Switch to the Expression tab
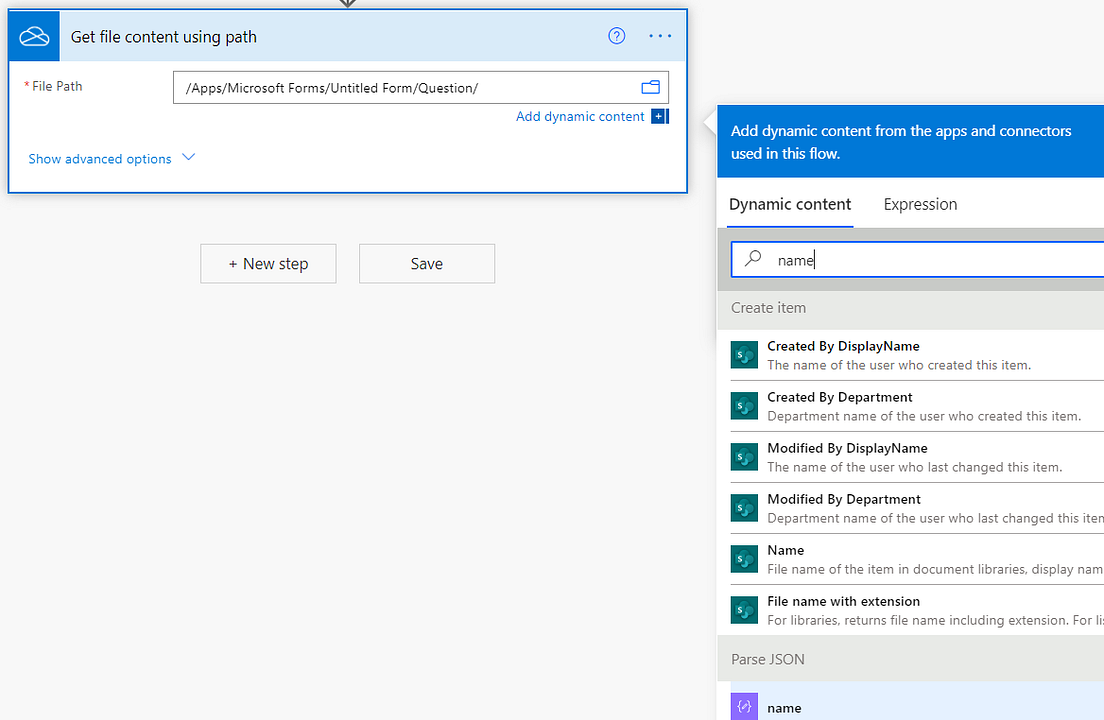The height and width of the screenshot is (720, 1104). [919, 204]
